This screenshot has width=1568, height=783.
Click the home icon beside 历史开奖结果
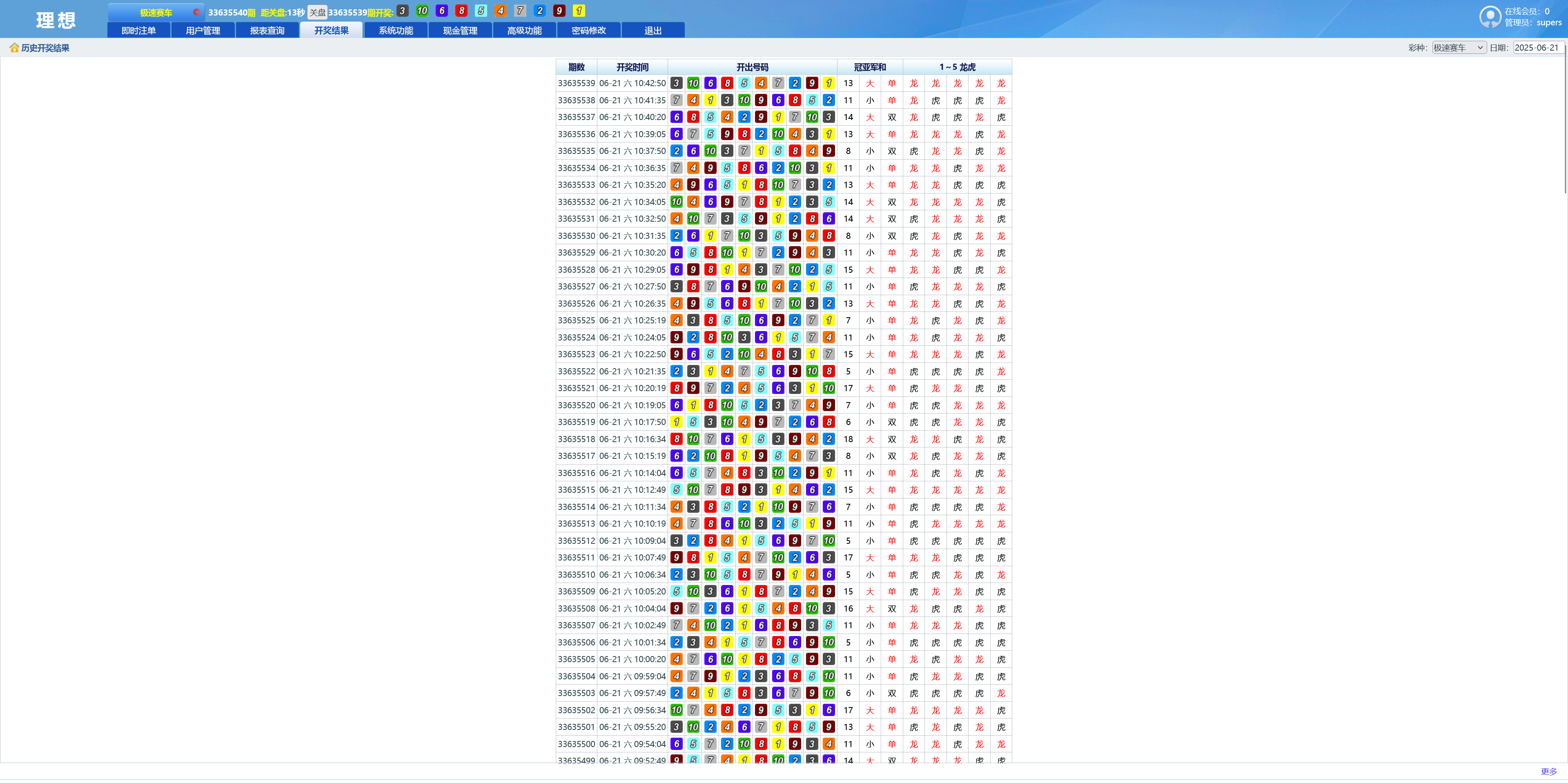coord(14,47)
